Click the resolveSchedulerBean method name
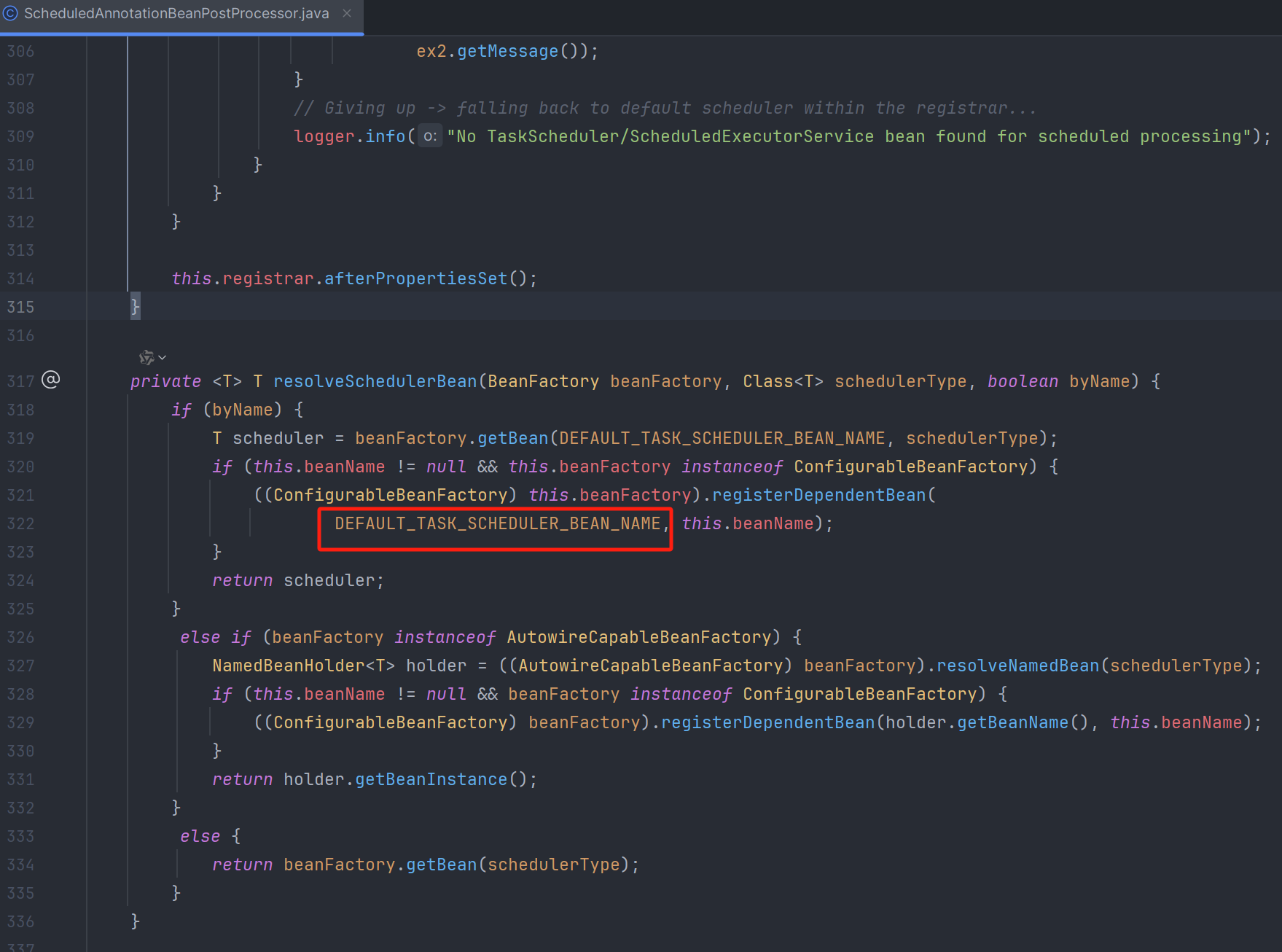 [x=375, y=381]
